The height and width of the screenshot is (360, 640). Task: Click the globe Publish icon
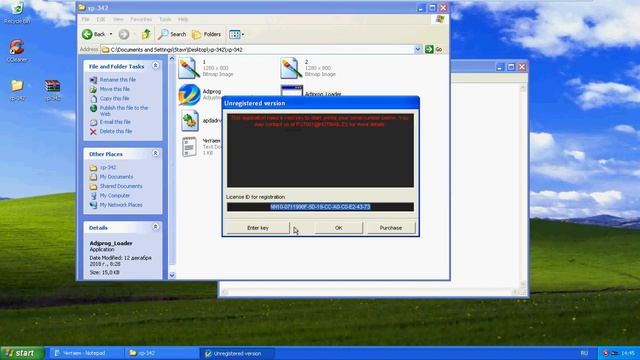(x=93, y=108)
